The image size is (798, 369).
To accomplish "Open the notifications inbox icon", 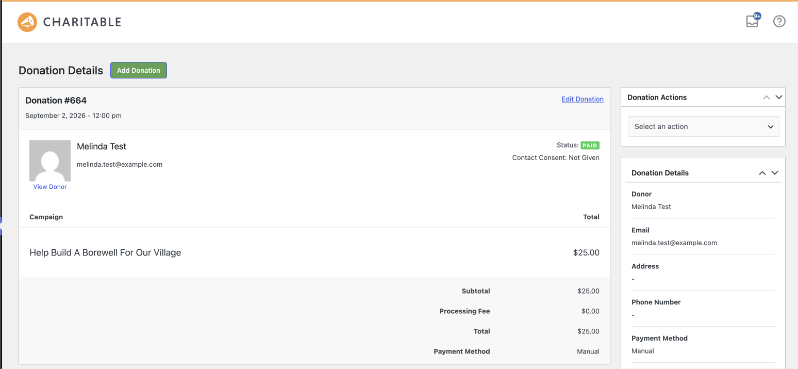I will click(x=753, y=21).
